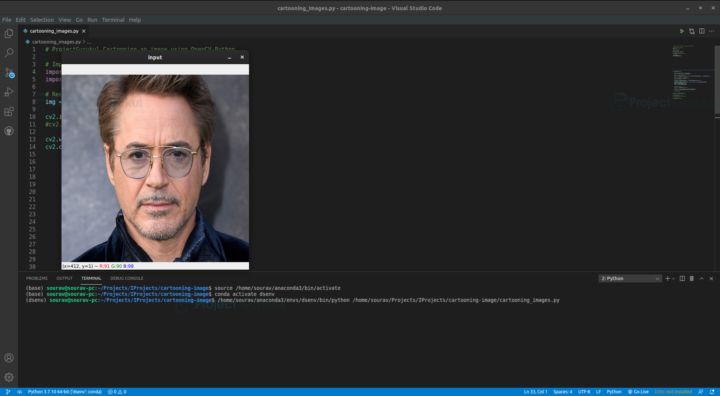Open the Source Control view
Viewport: 720px width, 396px height.
(9, 73)
